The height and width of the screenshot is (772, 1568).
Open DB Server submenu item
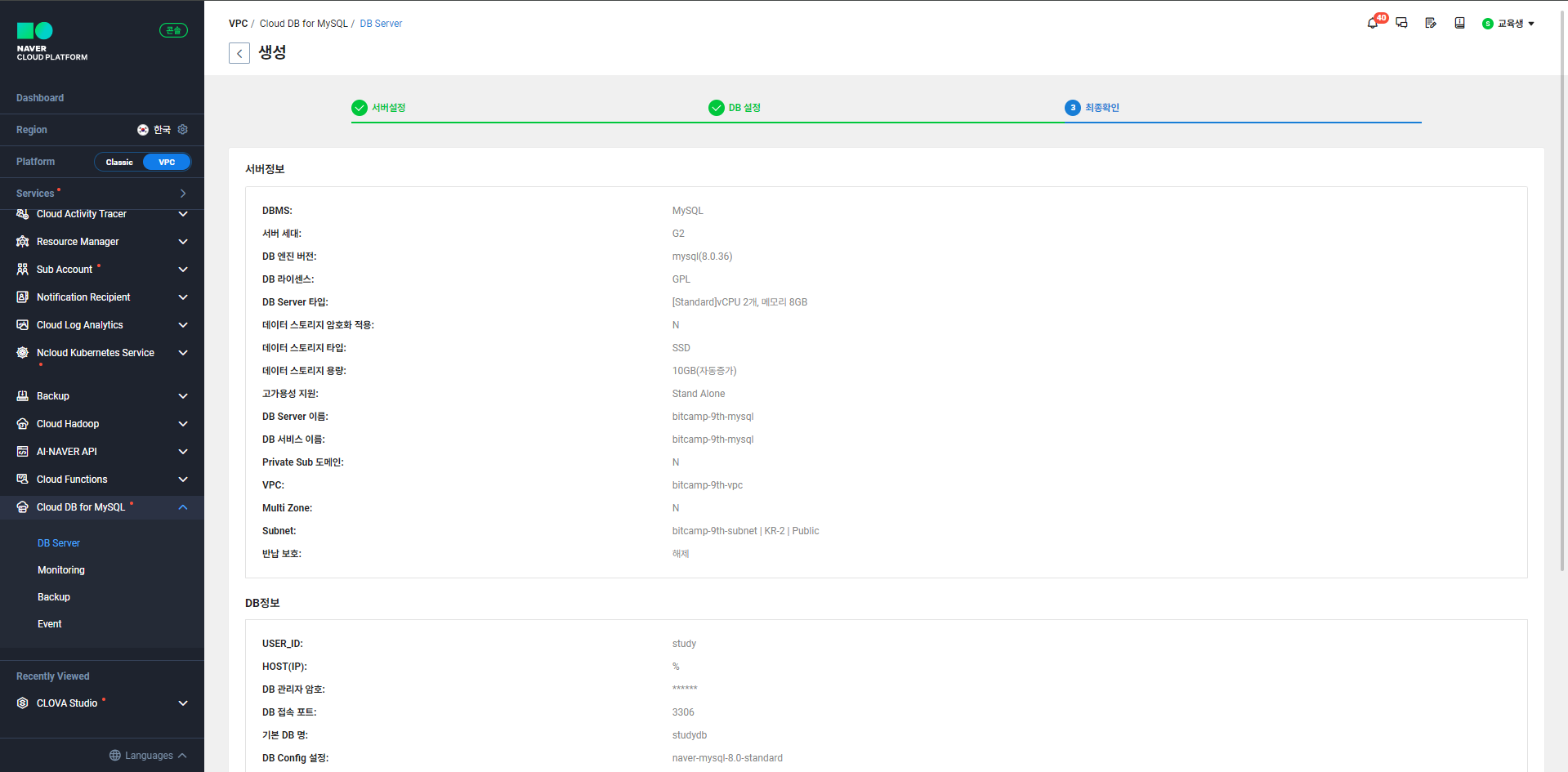click(x=59, y=543)
